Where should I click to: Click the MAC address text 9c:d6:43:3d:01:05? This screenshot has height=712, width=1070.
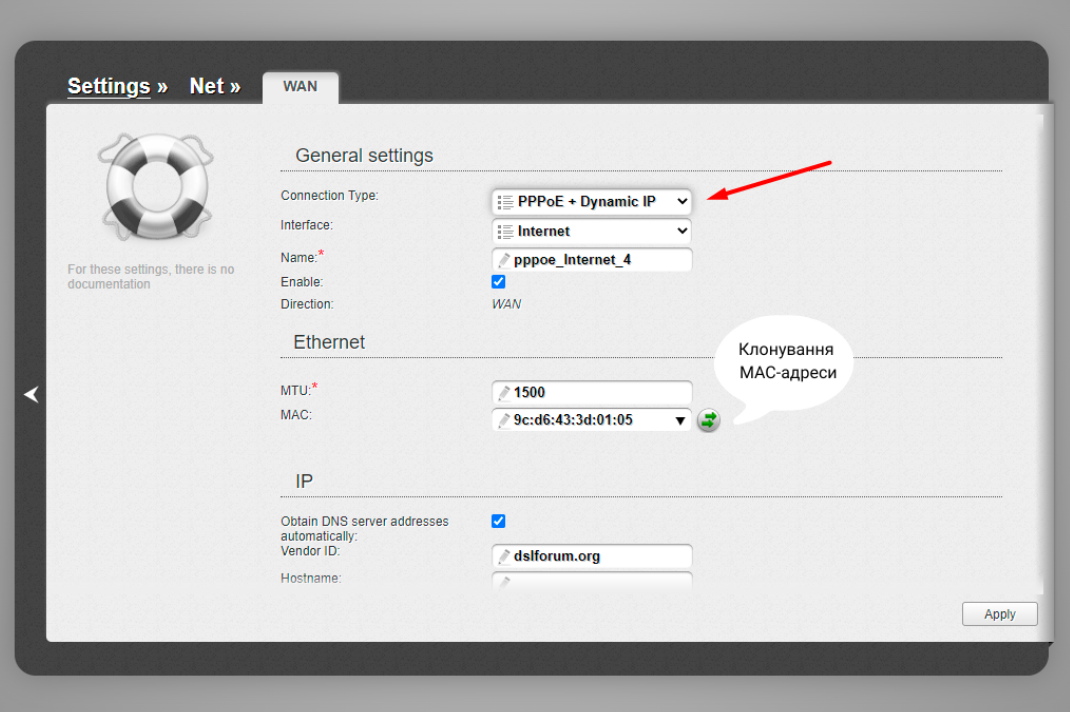(573, 420)
